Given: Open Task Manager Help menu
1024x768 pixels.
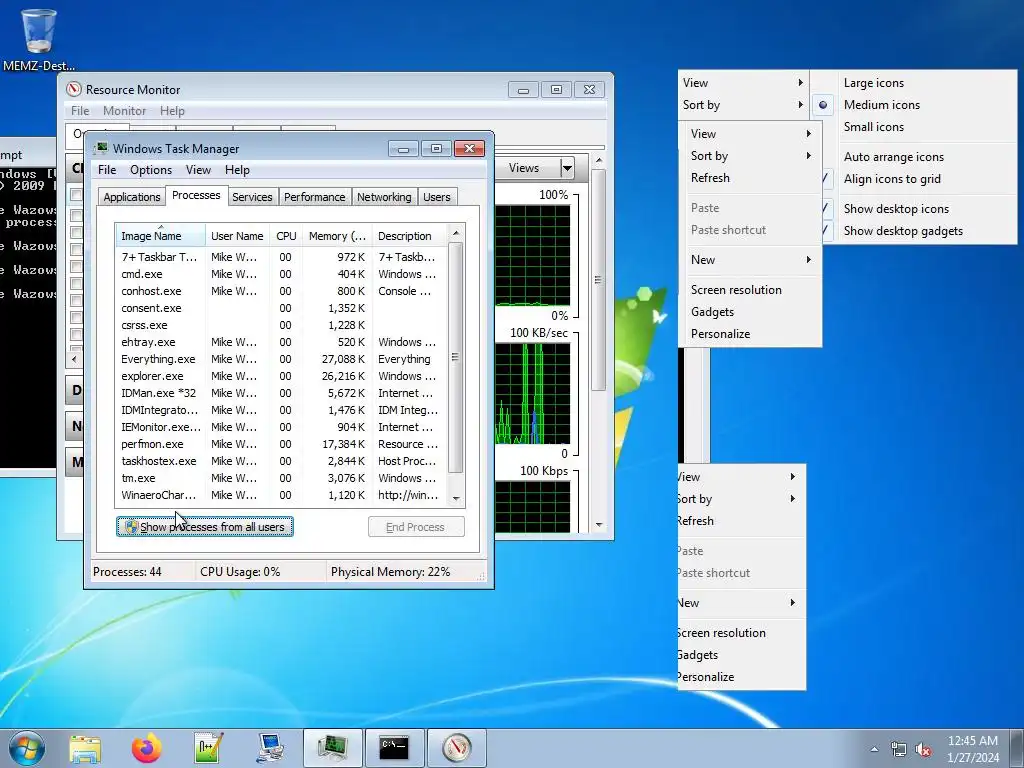Looking at the screenshot, I should click(x=237, y=170).
